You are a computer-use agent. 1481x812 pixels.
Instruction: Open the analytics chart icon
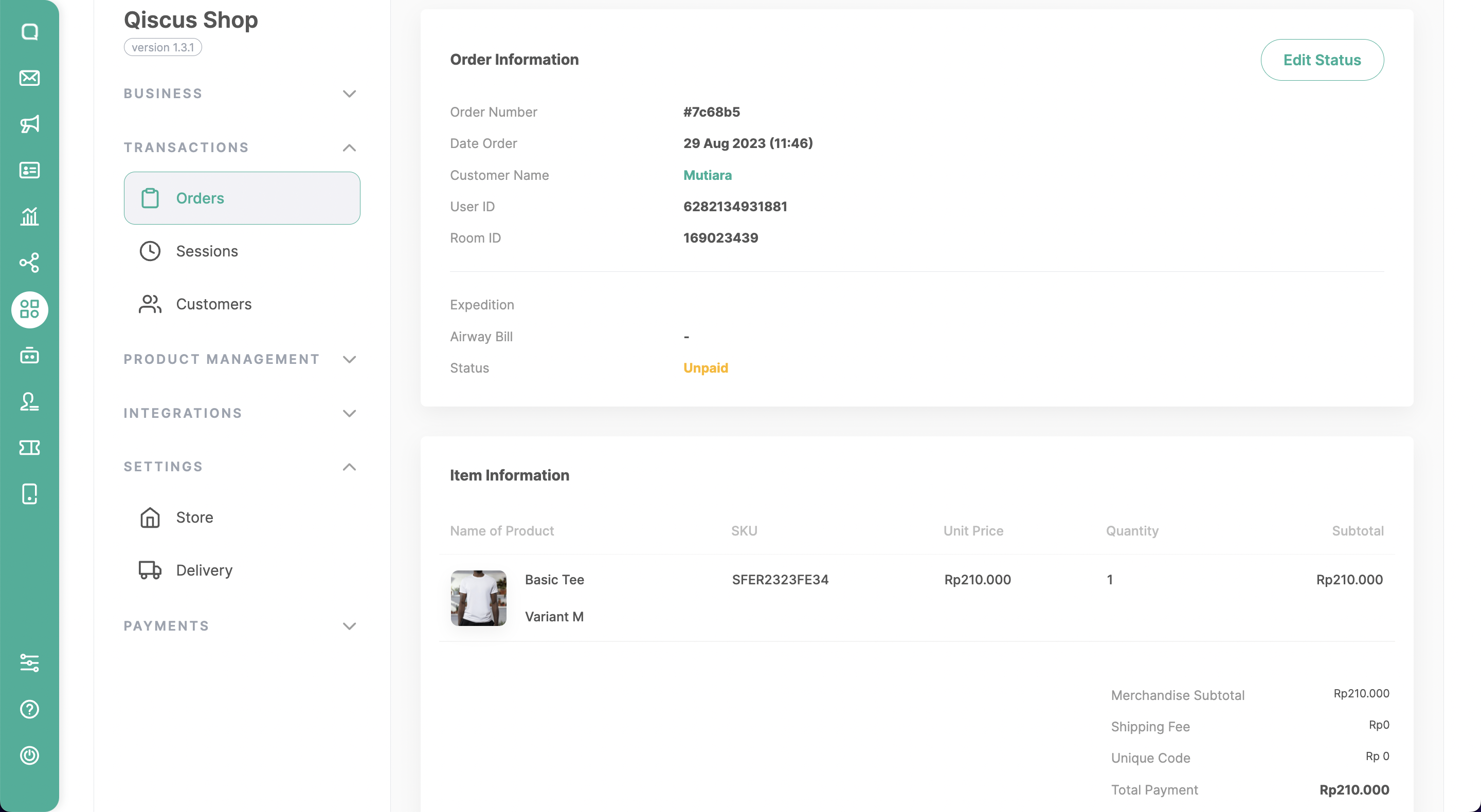[x=29, y=217]
